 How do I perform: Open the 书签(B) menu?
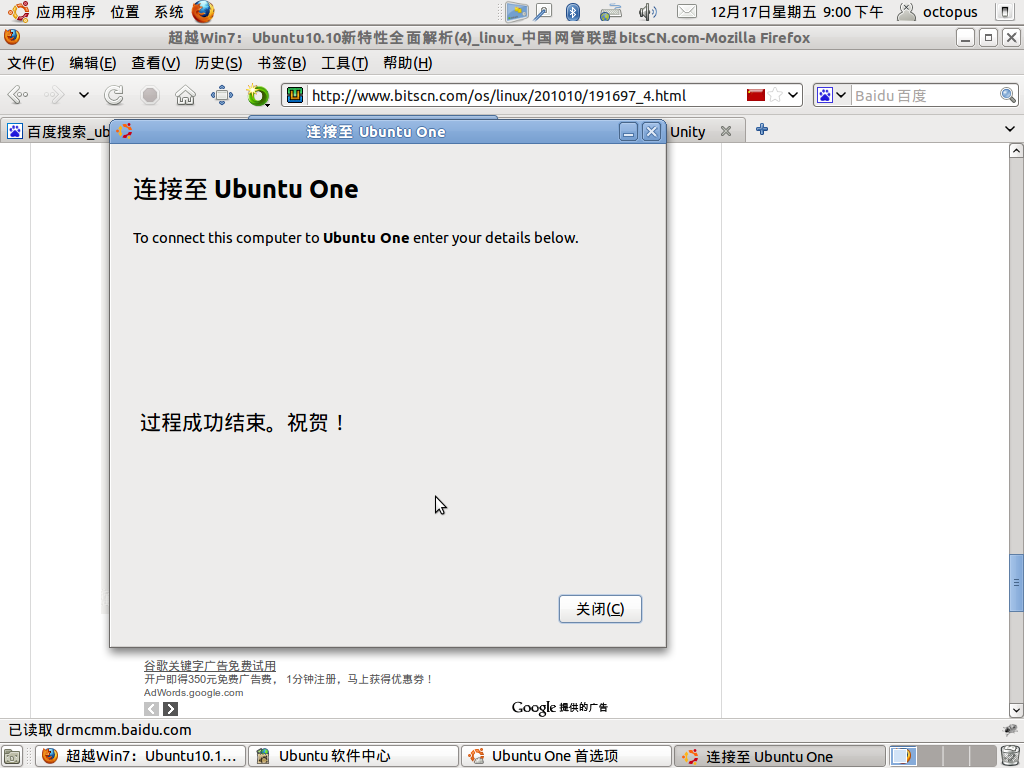pos(281,63)
